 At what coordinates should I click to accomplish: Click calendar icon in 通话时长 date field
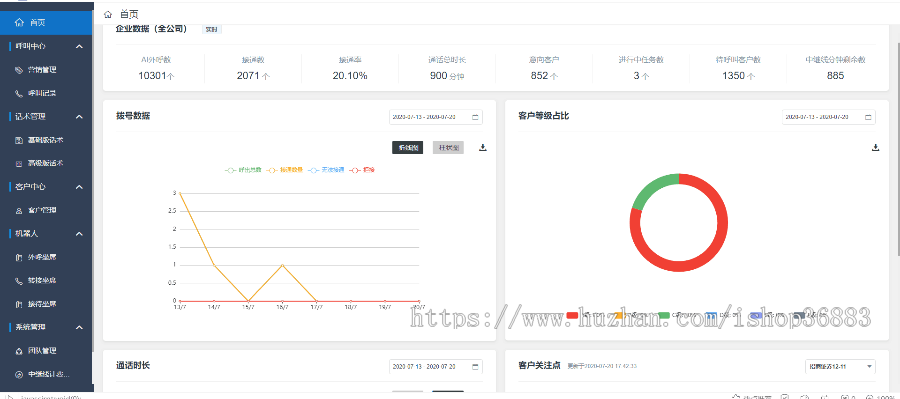click(475, 366)
